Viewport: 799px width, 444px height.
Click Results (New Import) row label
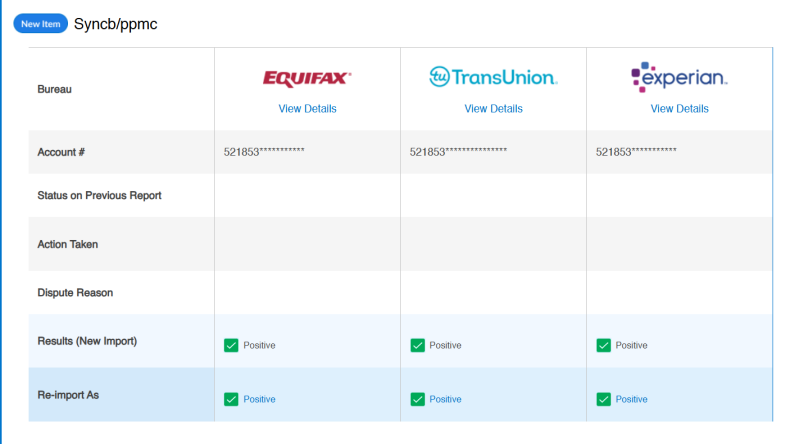pos(87,341)
